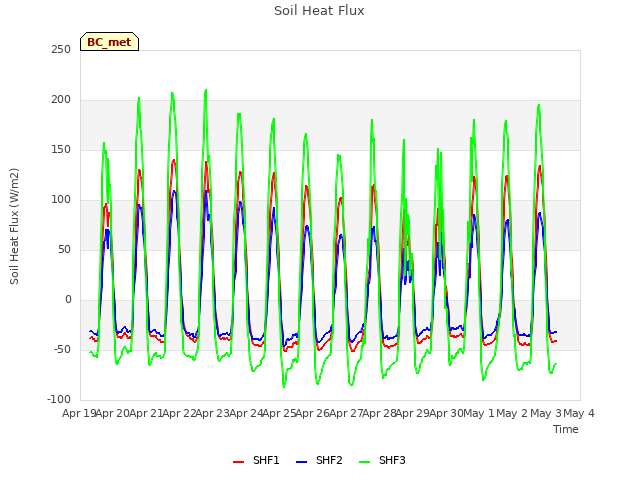Viewport: 640px width, 480px height.
Task: Click the -100 y-axis tick label
Action: point(59,400)
